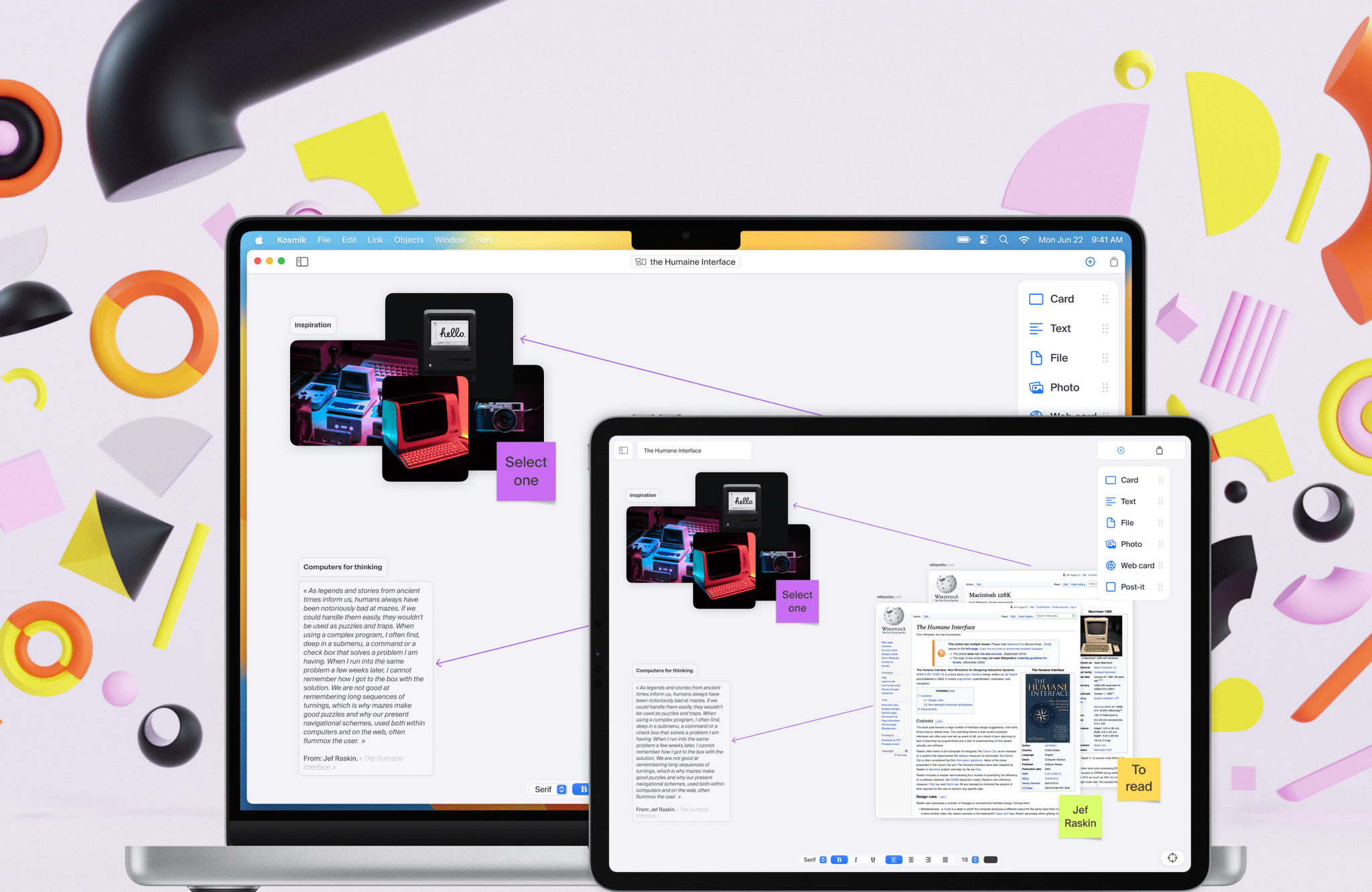1372x892 pixels.
Task: Click 'inspiration' label on iPad canvas
Action: point(642,495)
